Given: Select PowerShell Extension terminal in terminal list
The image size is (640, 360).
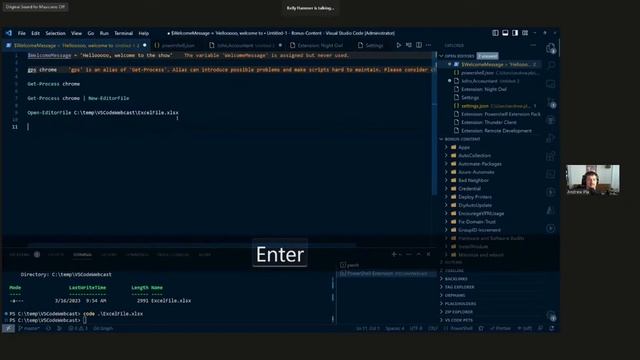Looking at the screenshot, I should tap(386, 273).
